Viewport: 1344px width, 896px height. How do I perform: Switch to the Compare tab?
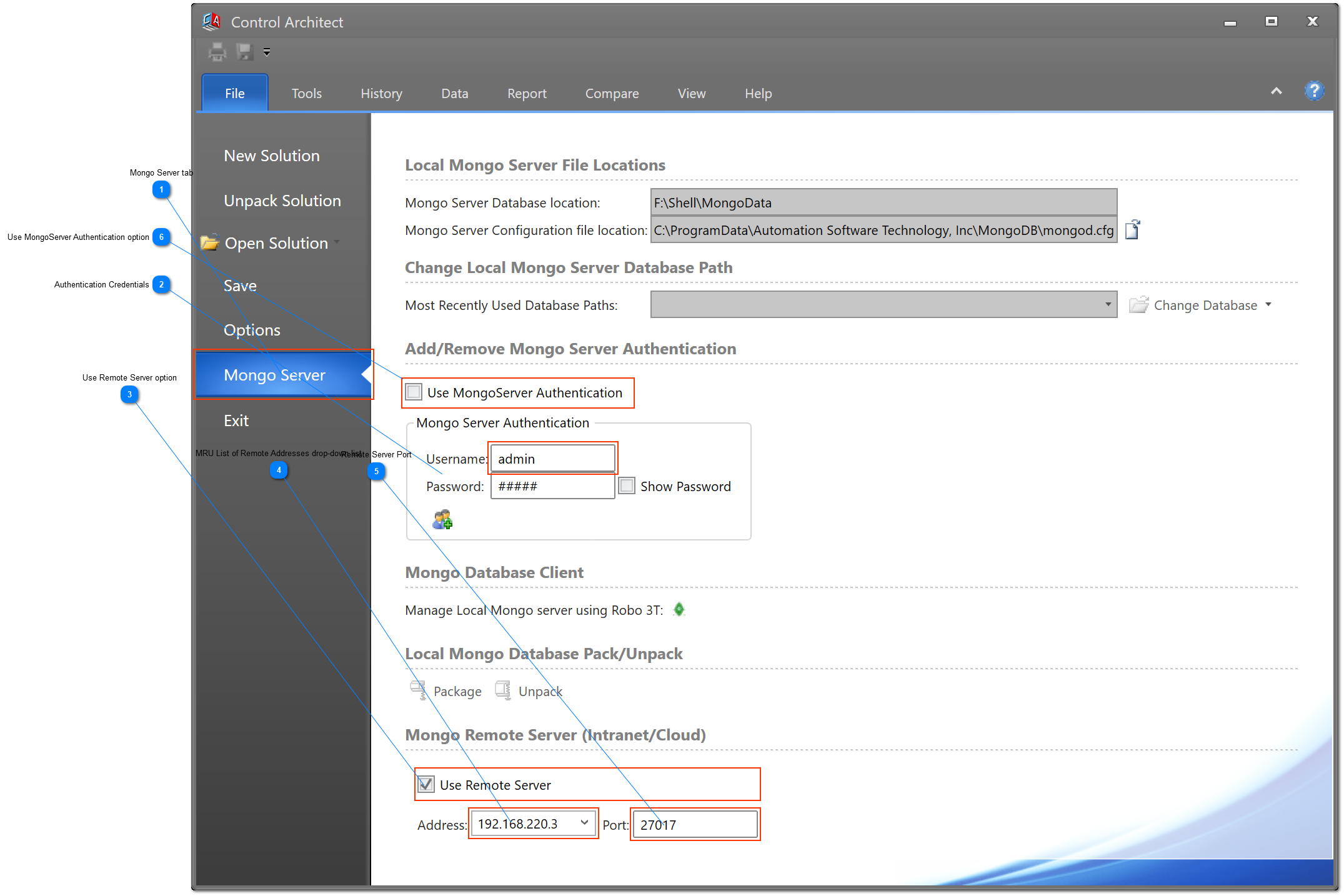[612, 93]
